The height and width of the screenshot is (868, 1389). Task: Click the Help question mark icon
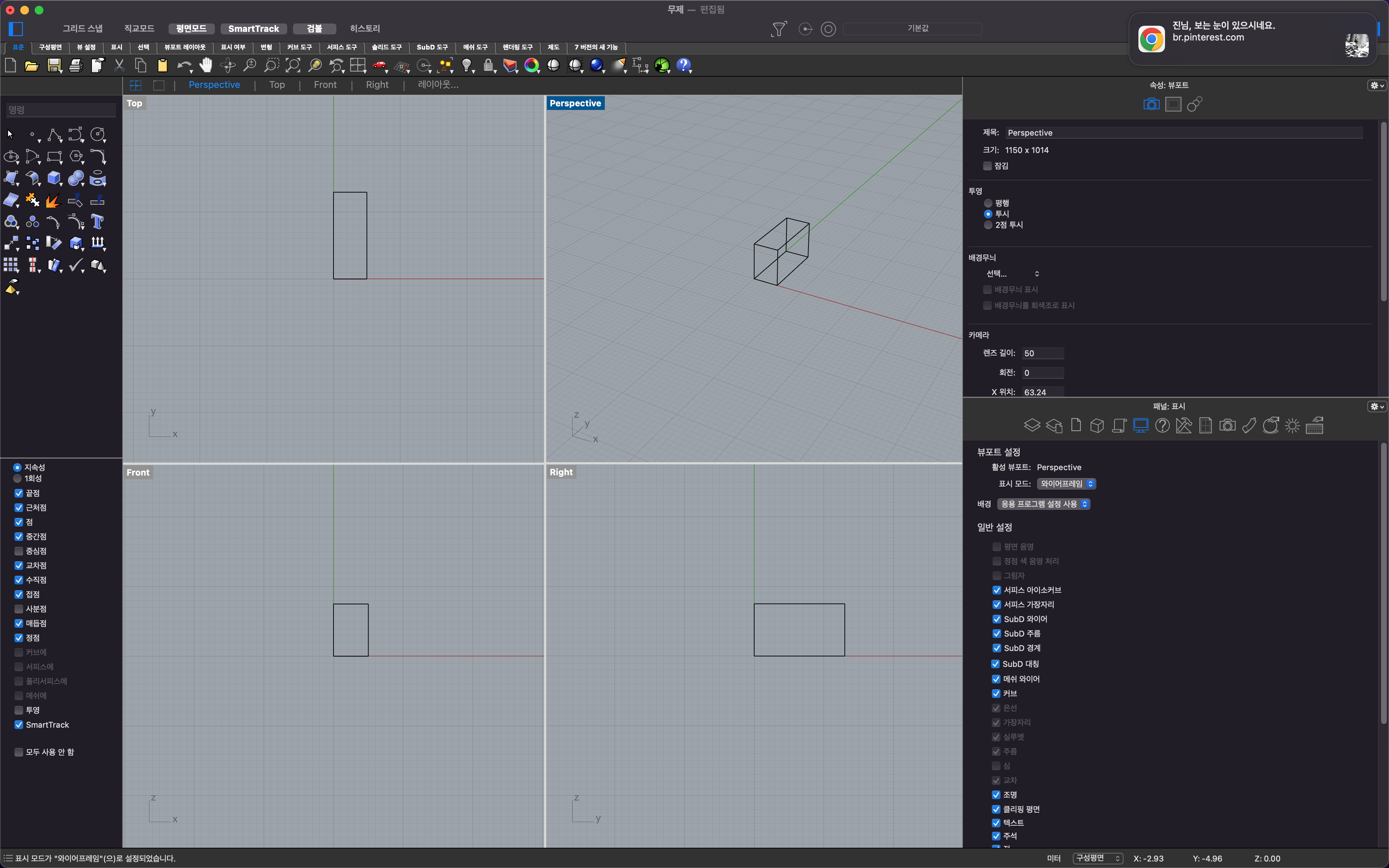(x=683, y=65)
